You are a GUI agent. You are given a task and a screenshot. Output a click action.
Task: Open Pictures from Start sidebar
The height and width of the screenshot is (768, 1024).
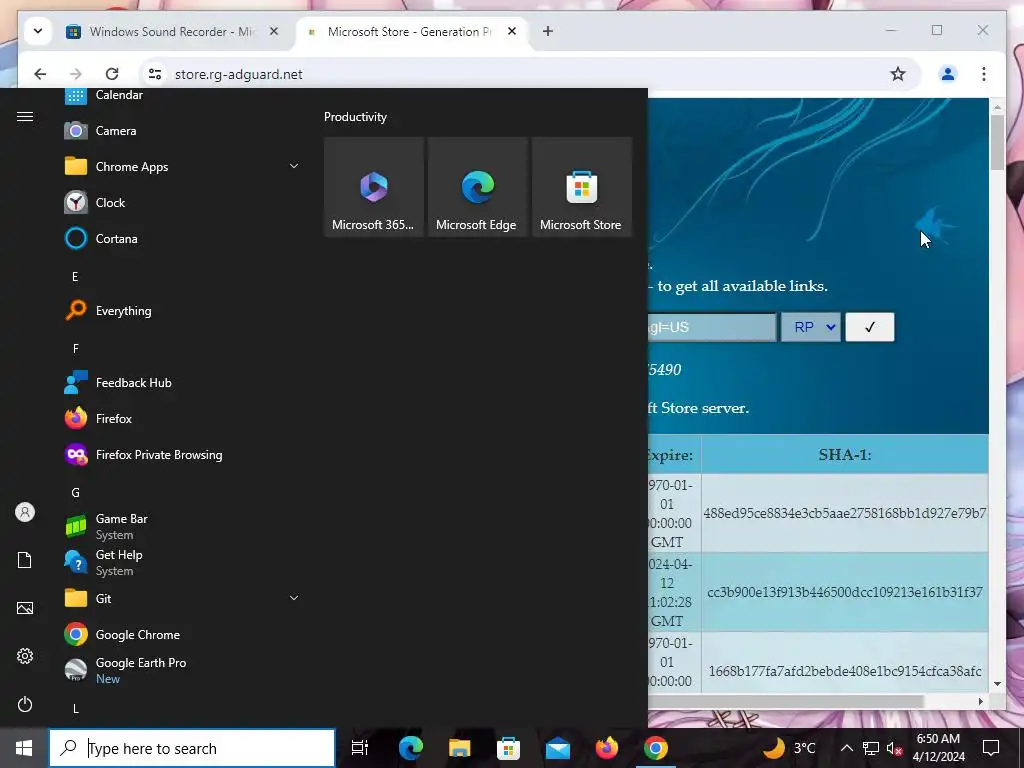point(25,608)
